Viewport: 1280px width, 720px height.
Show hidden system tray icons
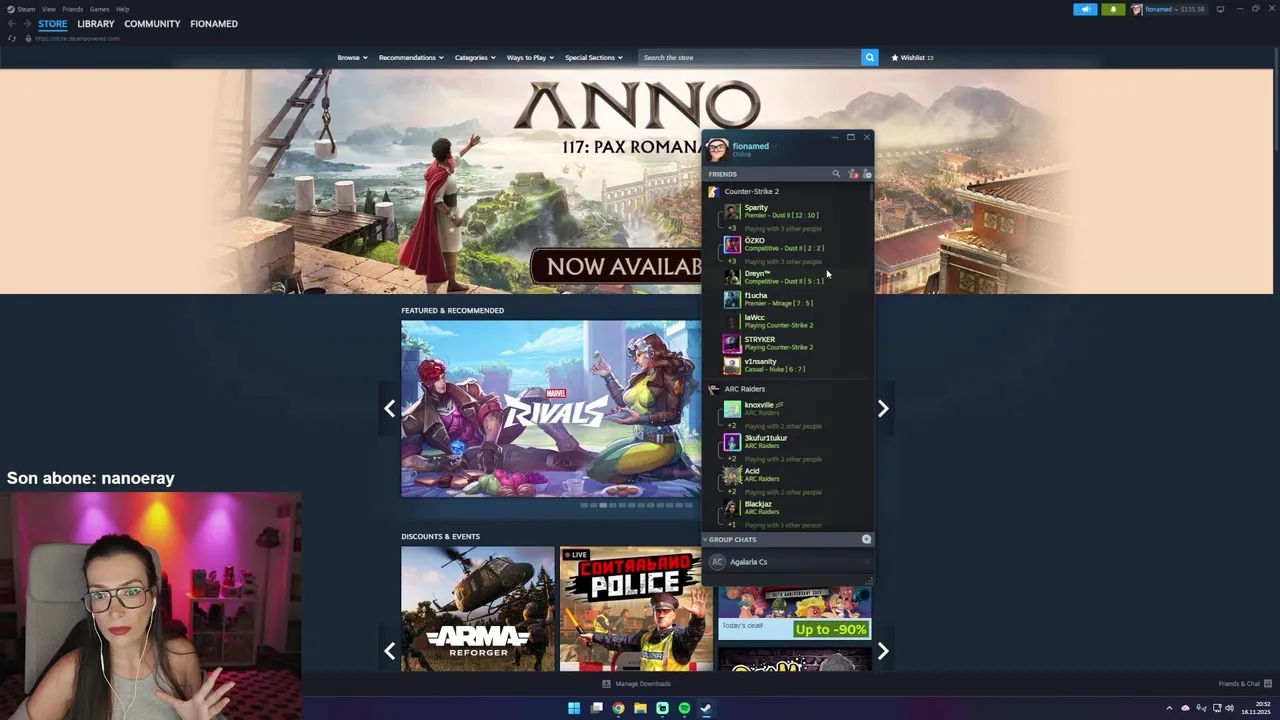1169,708
